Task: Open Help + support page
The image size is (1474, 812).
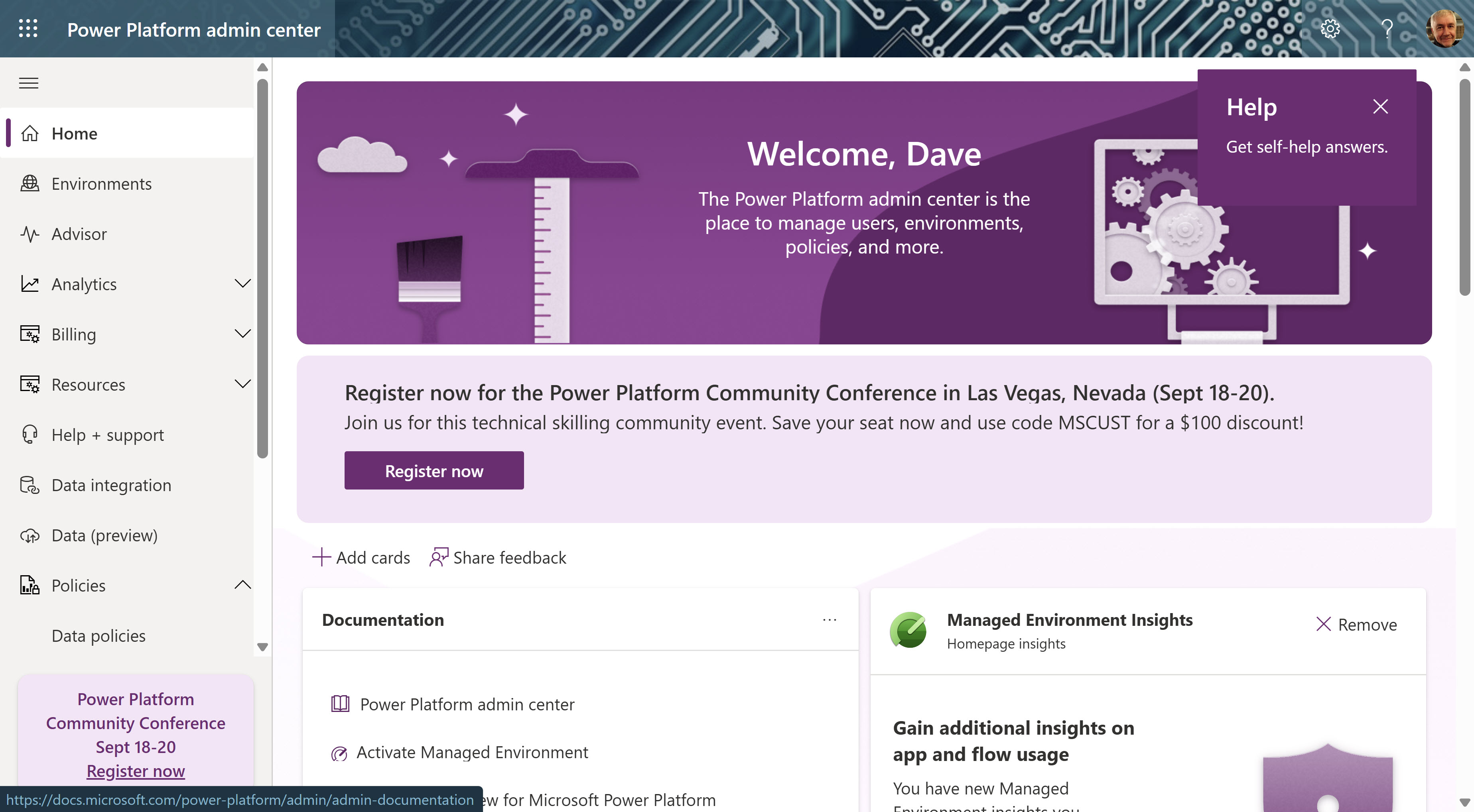Action: point(127,435)
